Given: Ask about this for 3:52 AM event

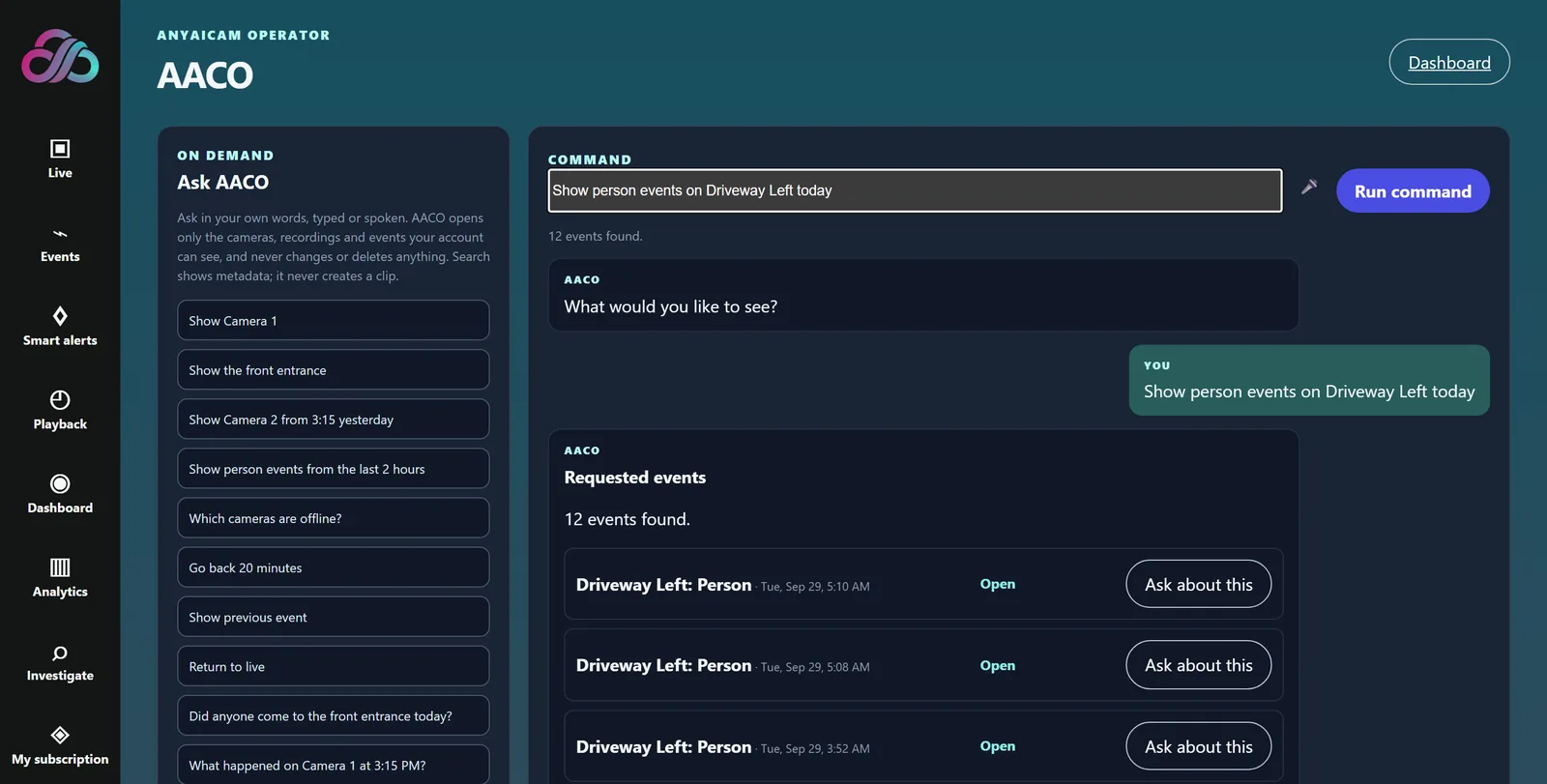Looking at the screenshot, I should click(1198, 746).
